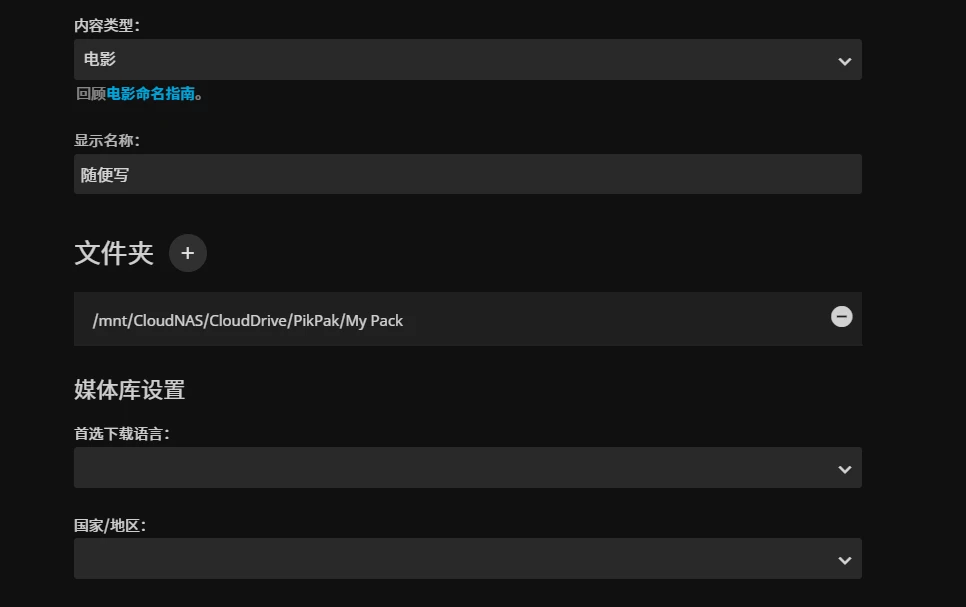Remove the PikPak/My Pack folder entry
966x607 pixels.
click(842, 317)
